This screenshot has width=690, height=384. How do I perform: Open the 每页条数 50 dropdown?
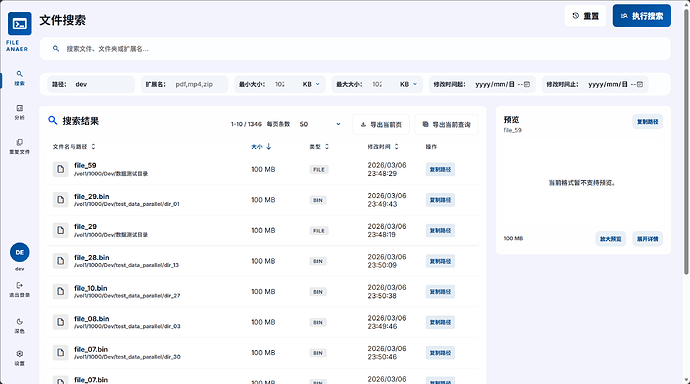pos(320,124)
